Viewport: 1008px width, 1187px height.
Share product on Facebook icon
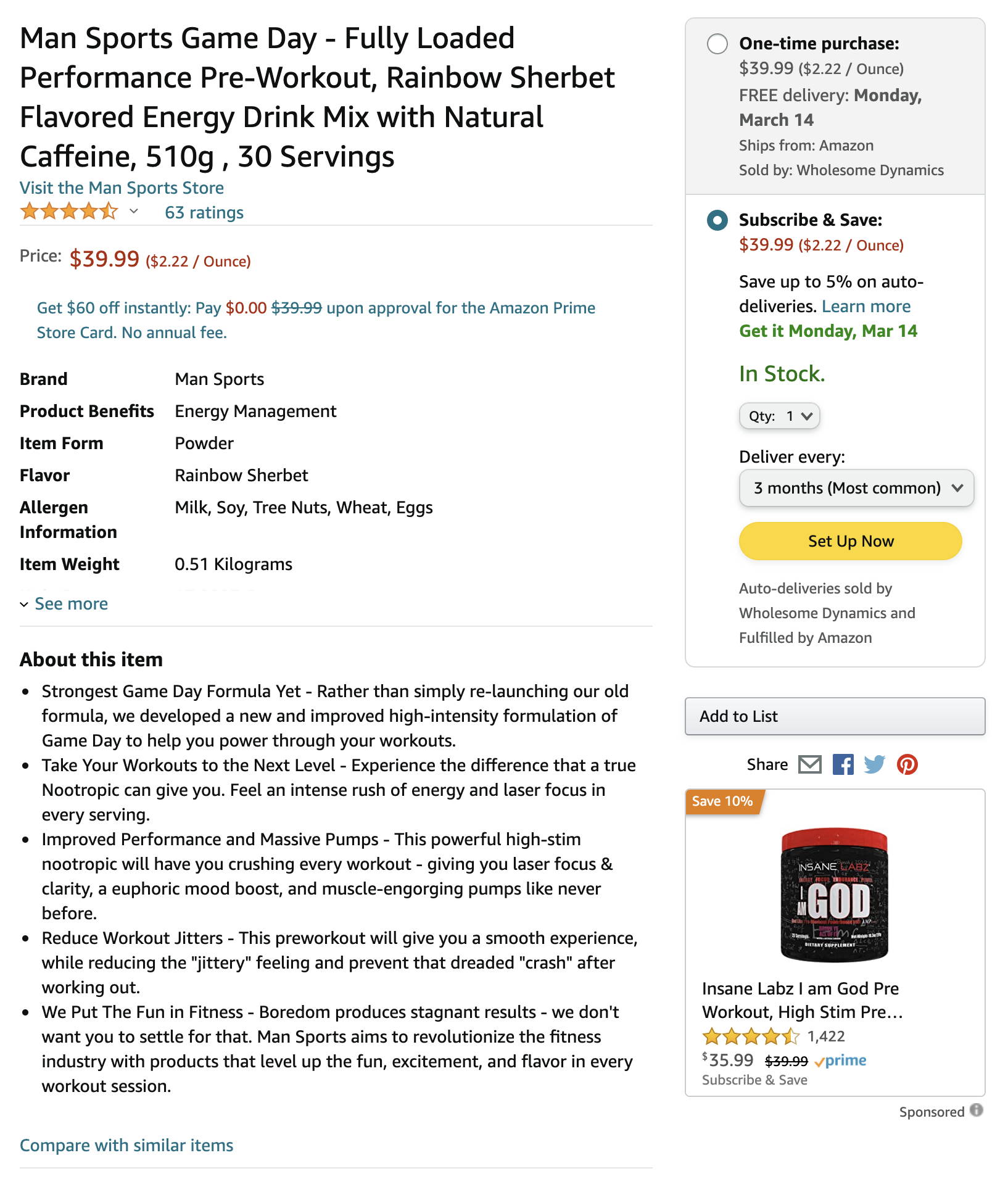pyautogui.click(x=843, y=764)
